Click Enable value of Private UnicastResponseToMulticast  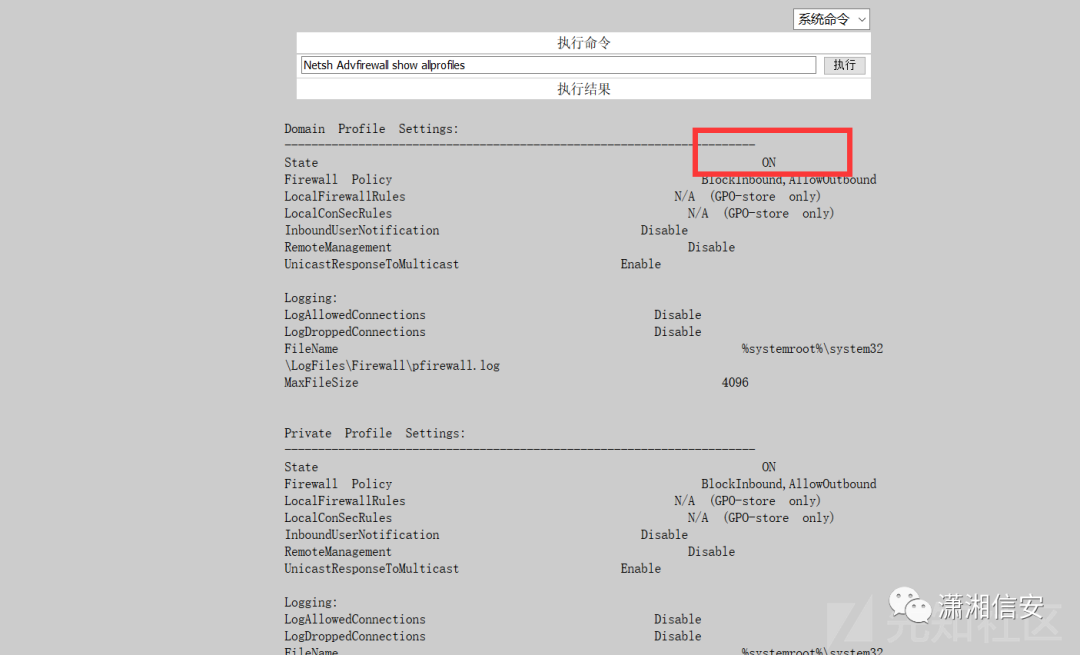[x=641, y=568]
